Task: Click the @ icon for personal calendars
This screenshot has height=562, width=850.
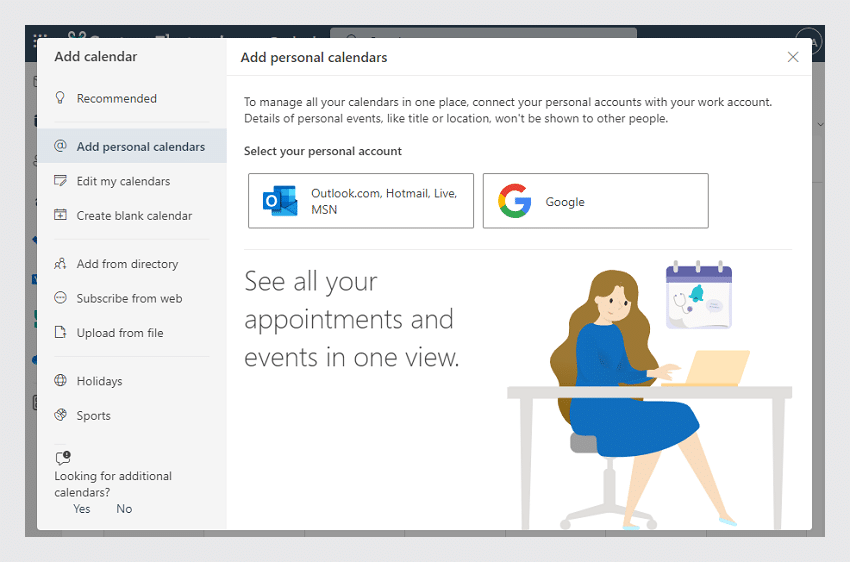Action: click(60, 146)
